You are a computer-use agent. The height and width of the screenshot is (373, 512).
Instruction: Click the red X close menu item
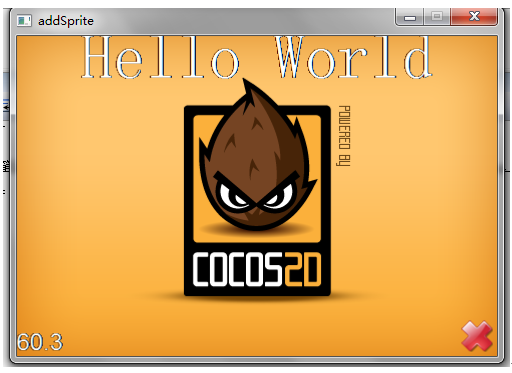click(x=477, y=336)
